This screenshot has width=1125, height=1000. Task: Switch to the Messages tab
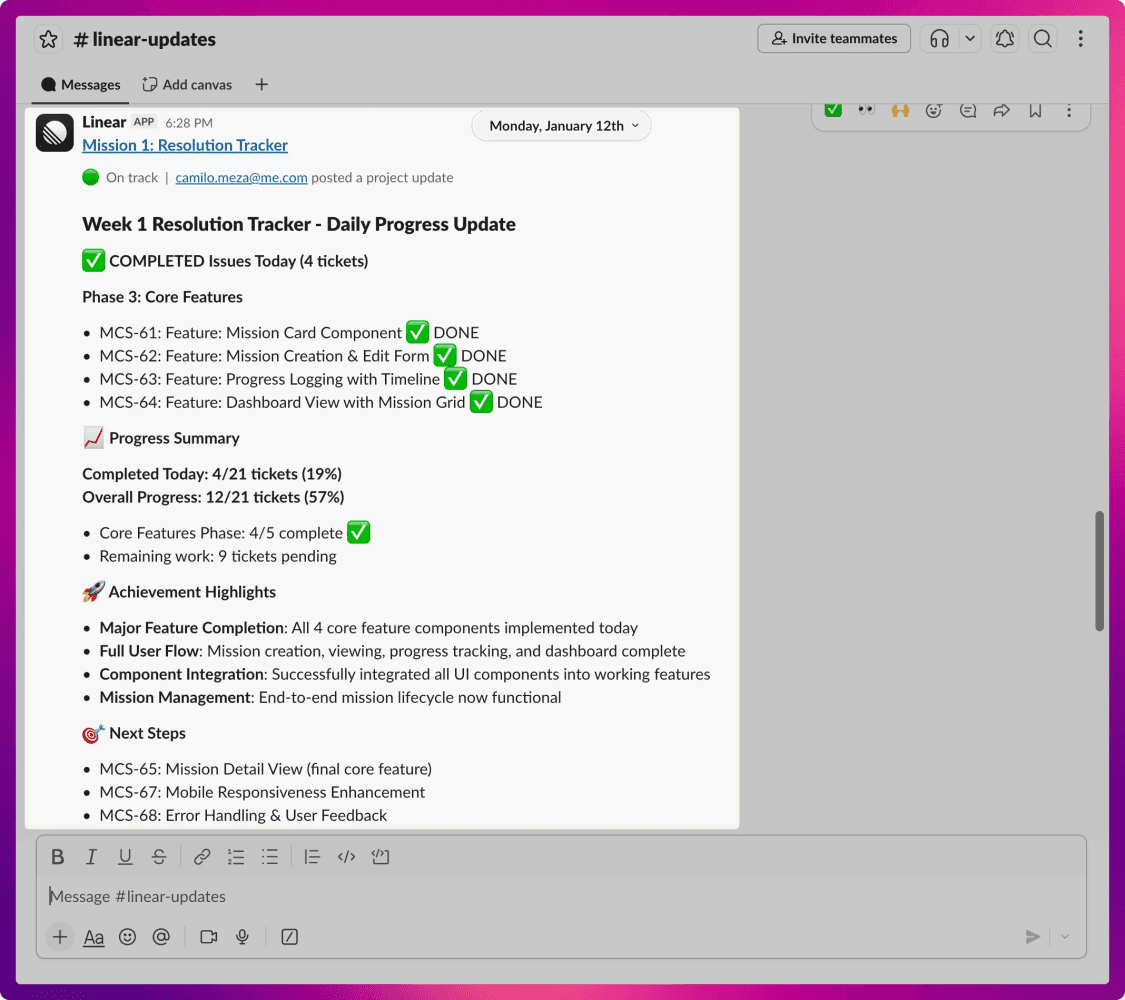click(80, 85)
